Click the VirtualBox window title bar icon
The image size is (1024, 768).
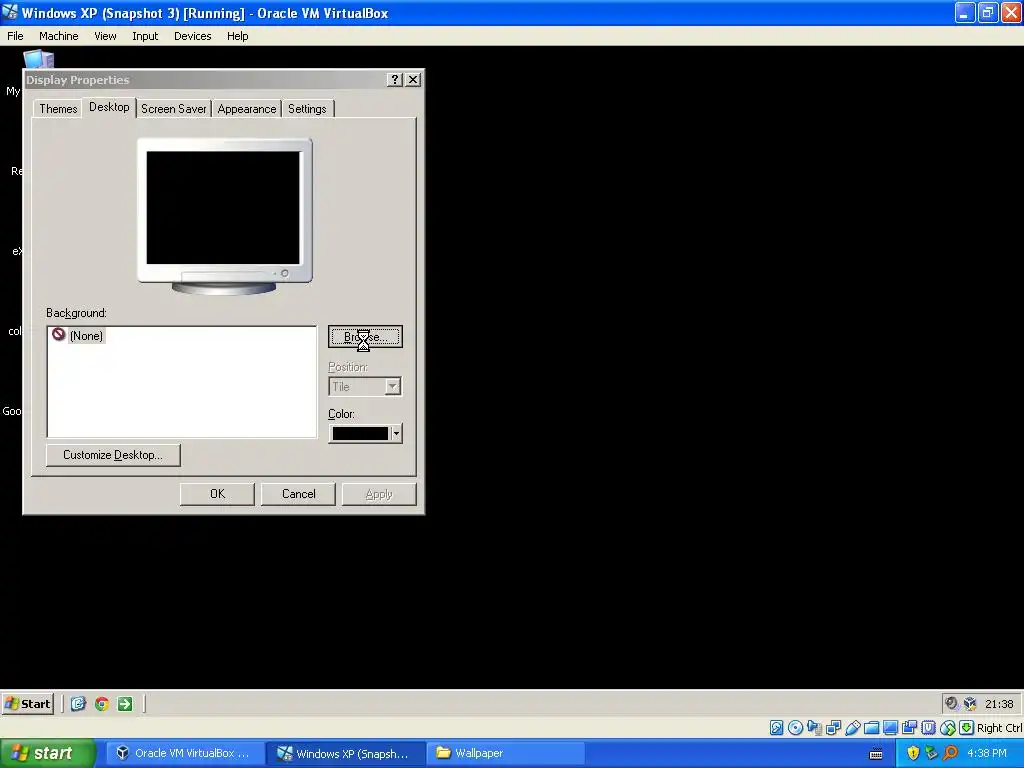pos(10,12)
